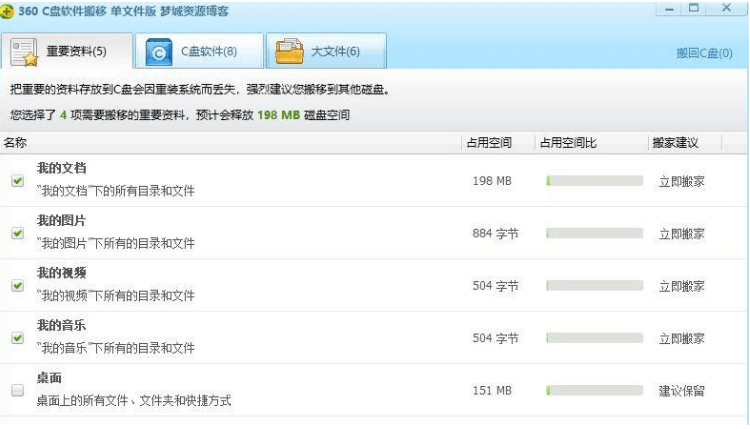This screenshot has height=429, width=750.
Task: Toggle the 我的音乐 checkbox off
Action: pyautogui.click(x=17, y=338)
